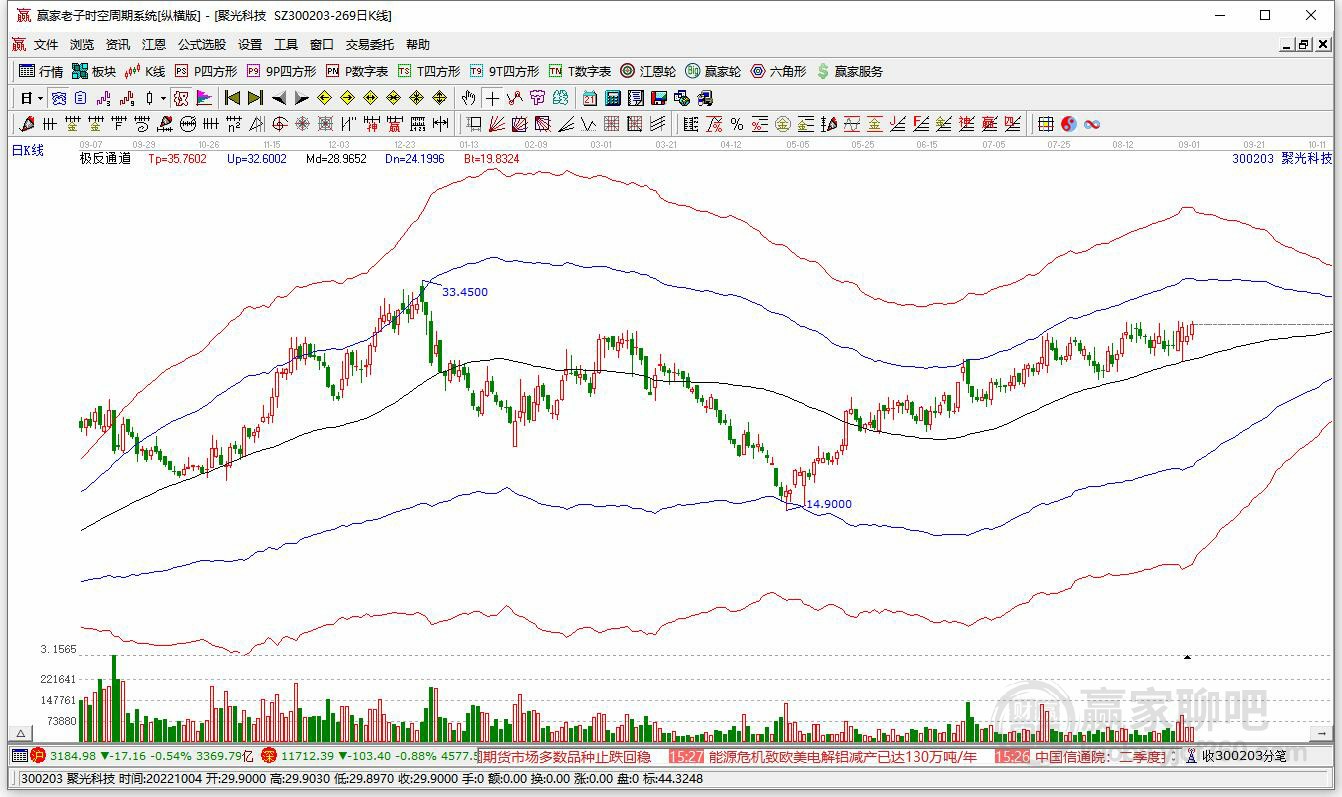Open the 9T四方形 tool

pyautogui.click(x=504, y=71)
